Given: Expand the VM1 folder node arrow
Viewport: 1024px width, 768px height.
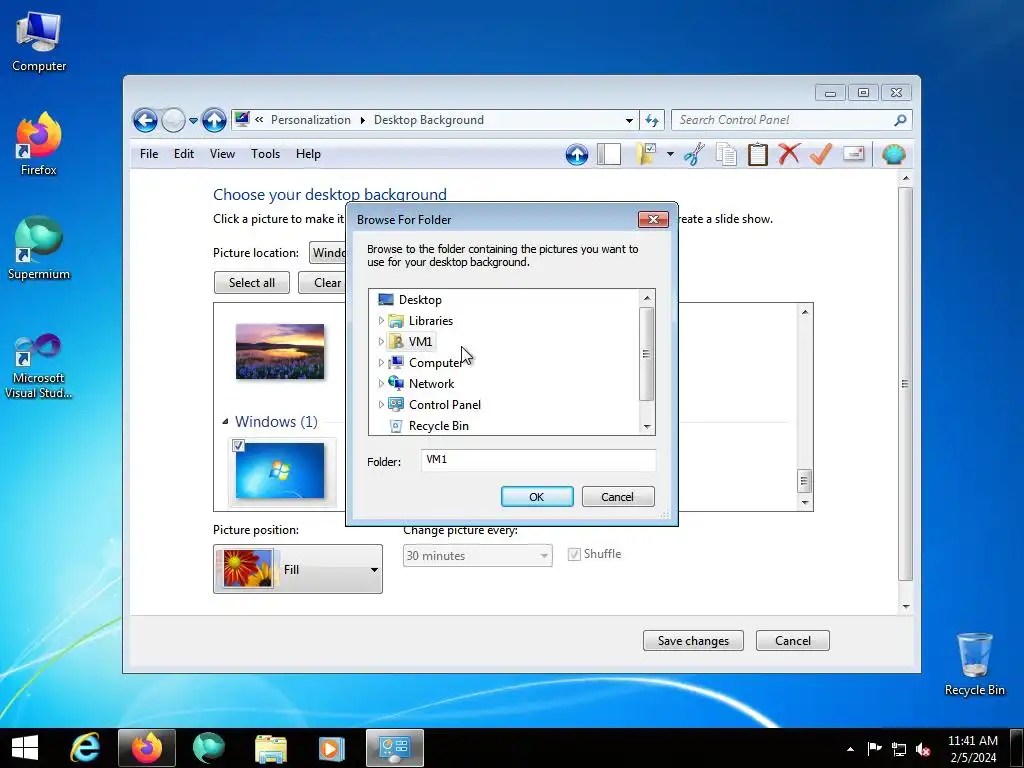Looking at the screenshot, I should (381, 342).
